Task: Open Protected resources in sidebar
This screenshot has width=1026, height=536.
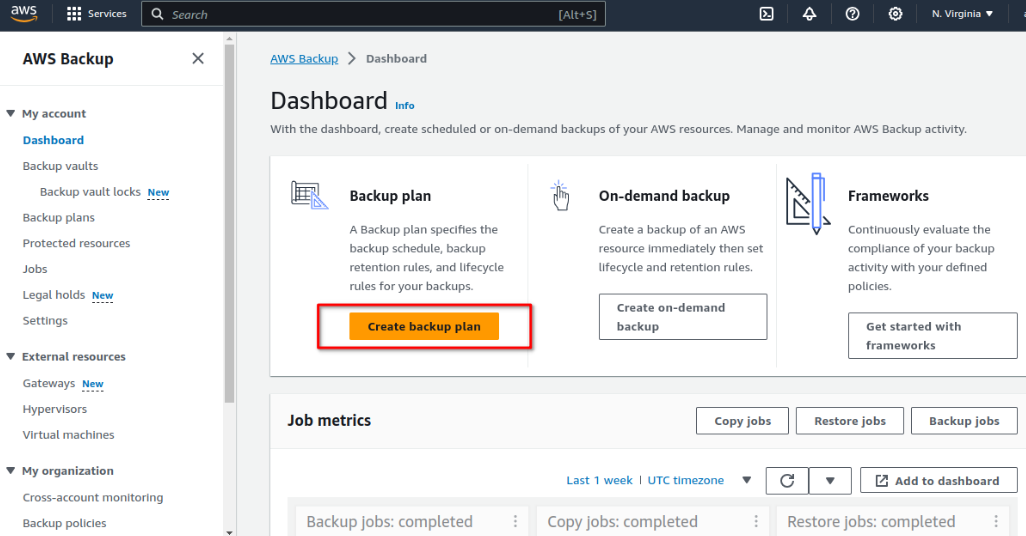Action: coord(77,243)
